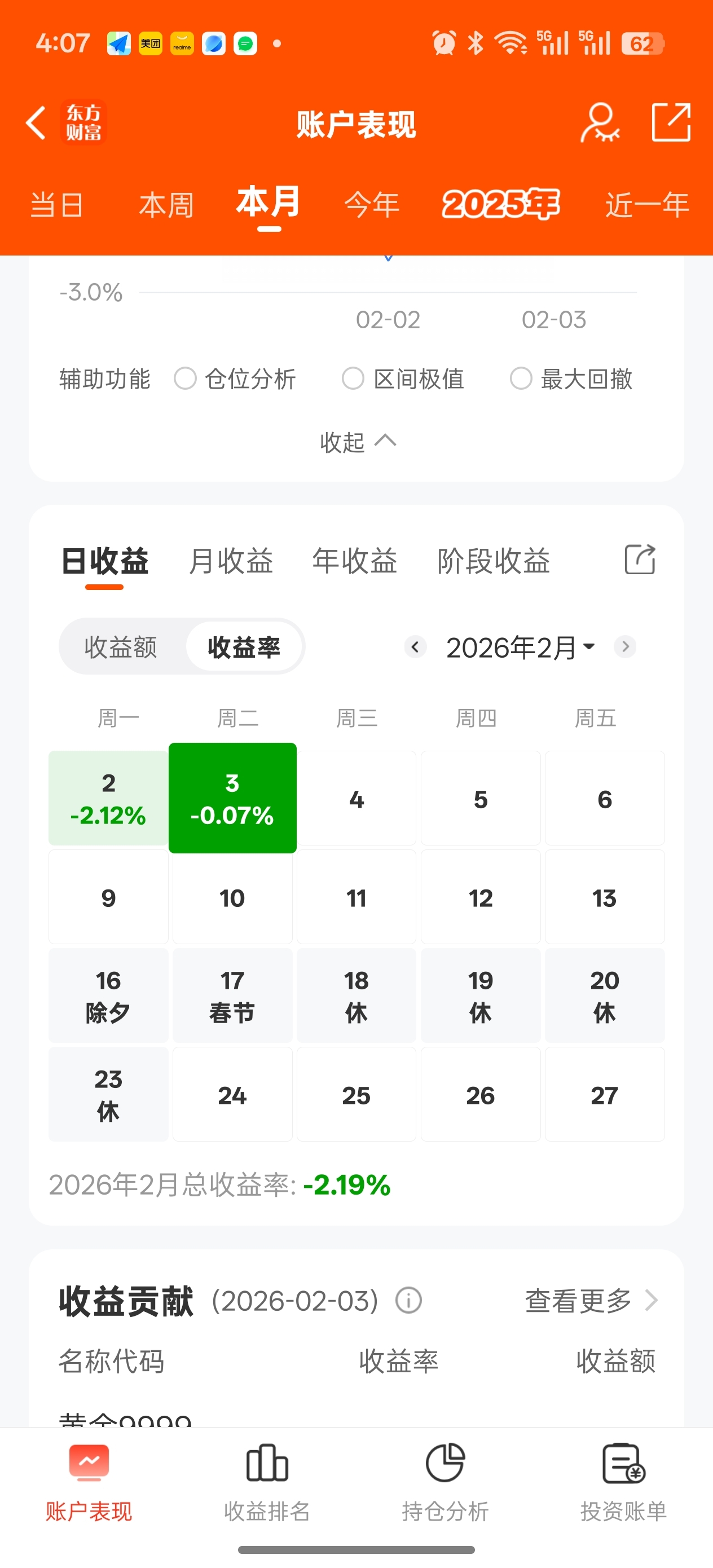This screenshot has height=1568, width=713.
Task: Select the 阶段收益 tab
Action: click(493, 561)
